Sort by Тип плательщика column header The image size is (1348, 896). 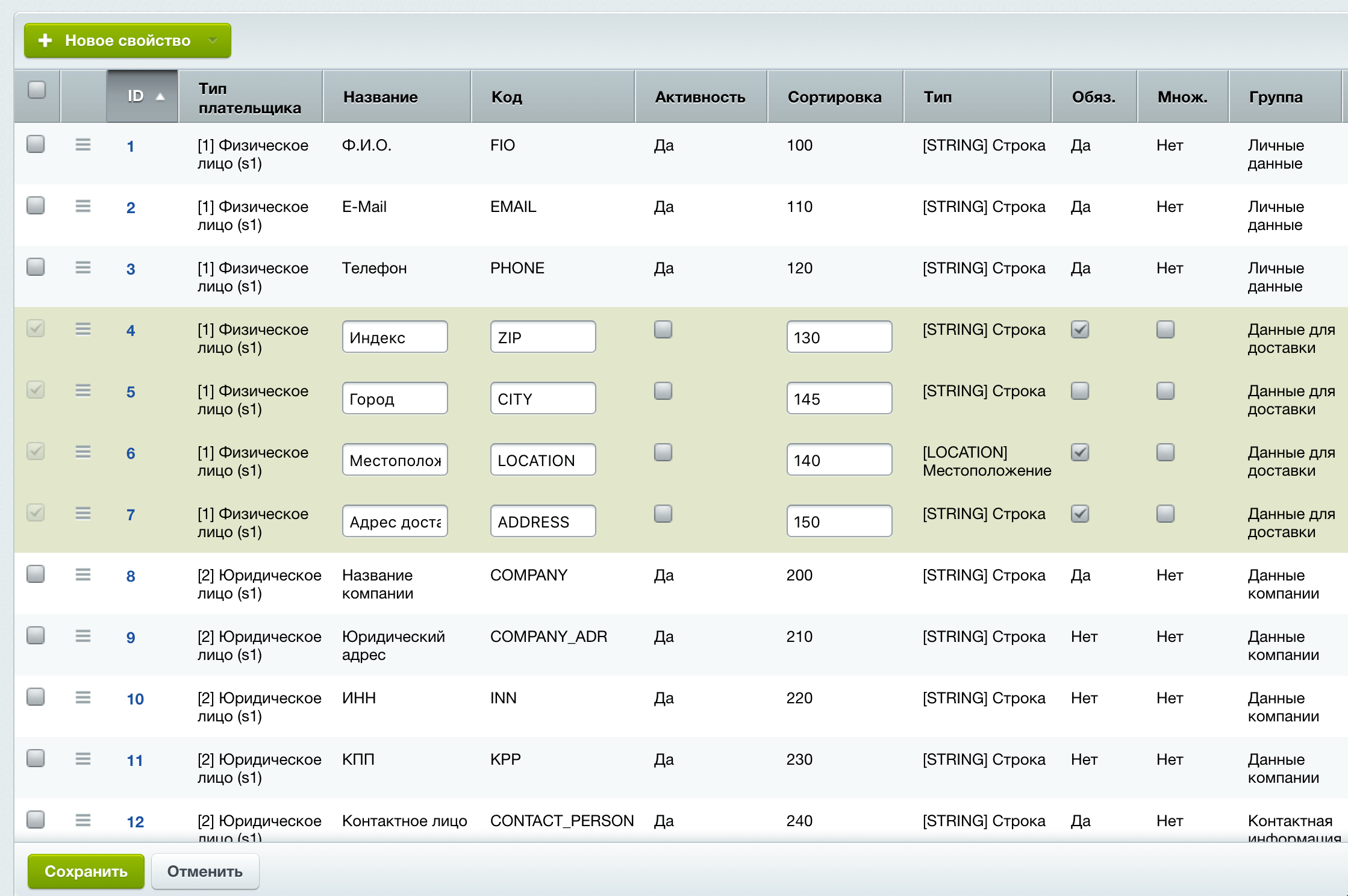250,98
